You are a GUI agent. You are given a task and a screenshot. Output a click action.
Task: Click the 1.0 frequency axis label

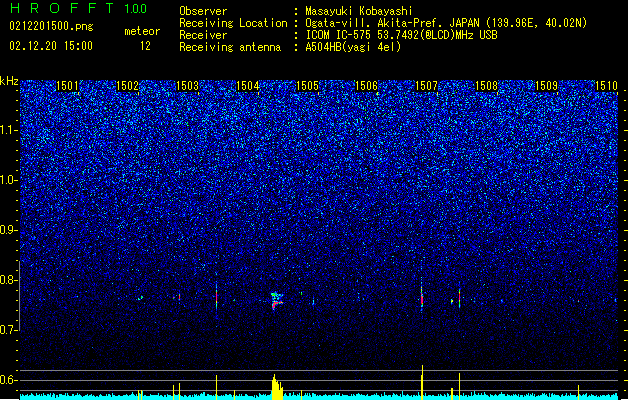coord(9,180)
